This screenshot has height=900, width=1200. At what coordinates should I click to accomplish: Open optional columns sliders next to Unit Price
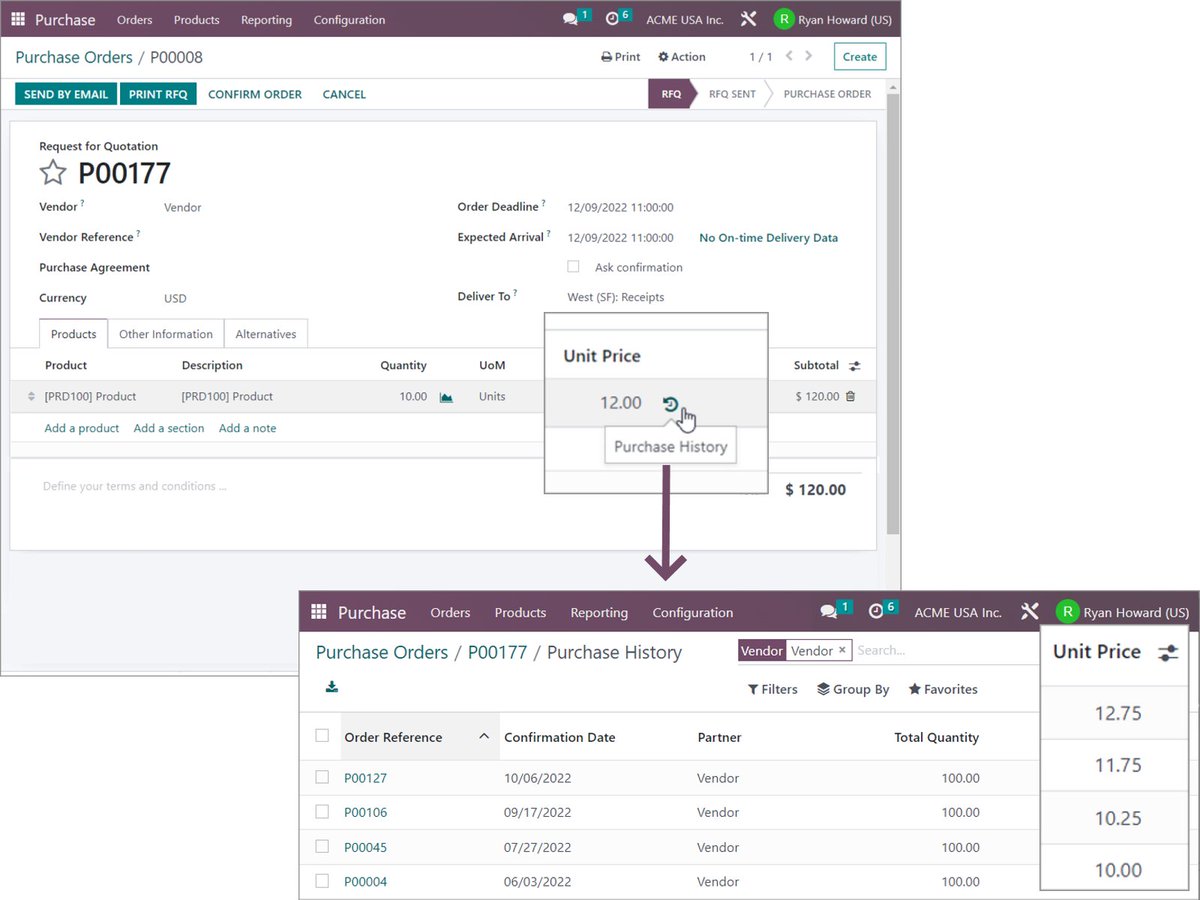click(1167, 651)
